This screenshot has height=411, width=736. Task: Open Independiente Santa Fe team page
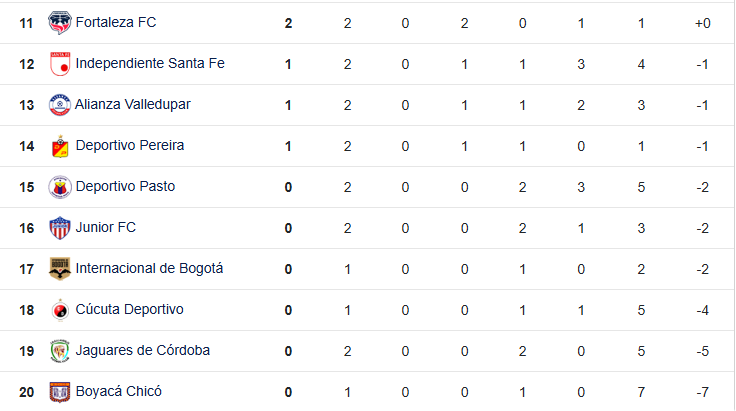pos(150,63)
